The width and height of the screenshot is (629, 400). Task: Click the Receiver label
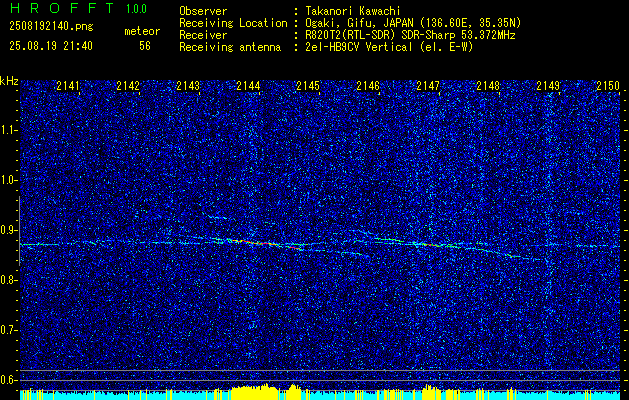pos(203,35)
